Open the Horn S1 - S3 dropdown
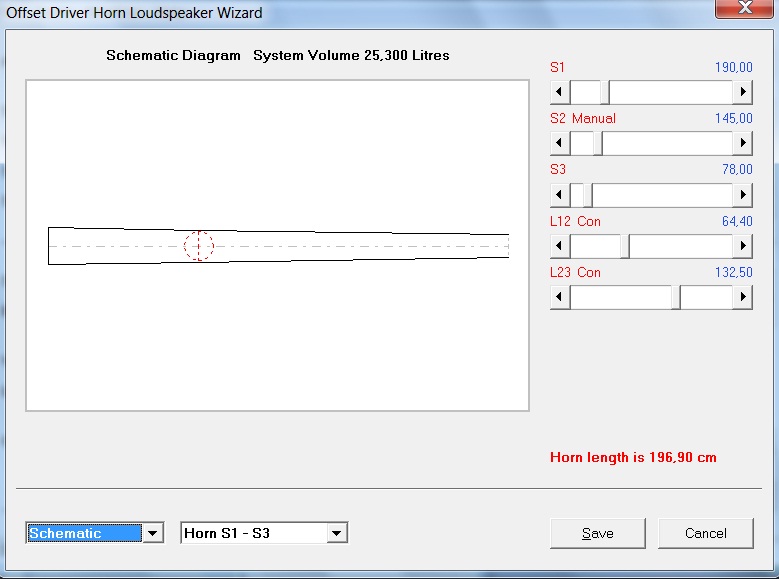Viewport: 779px width, 579px height. click(x=337, y=533)
